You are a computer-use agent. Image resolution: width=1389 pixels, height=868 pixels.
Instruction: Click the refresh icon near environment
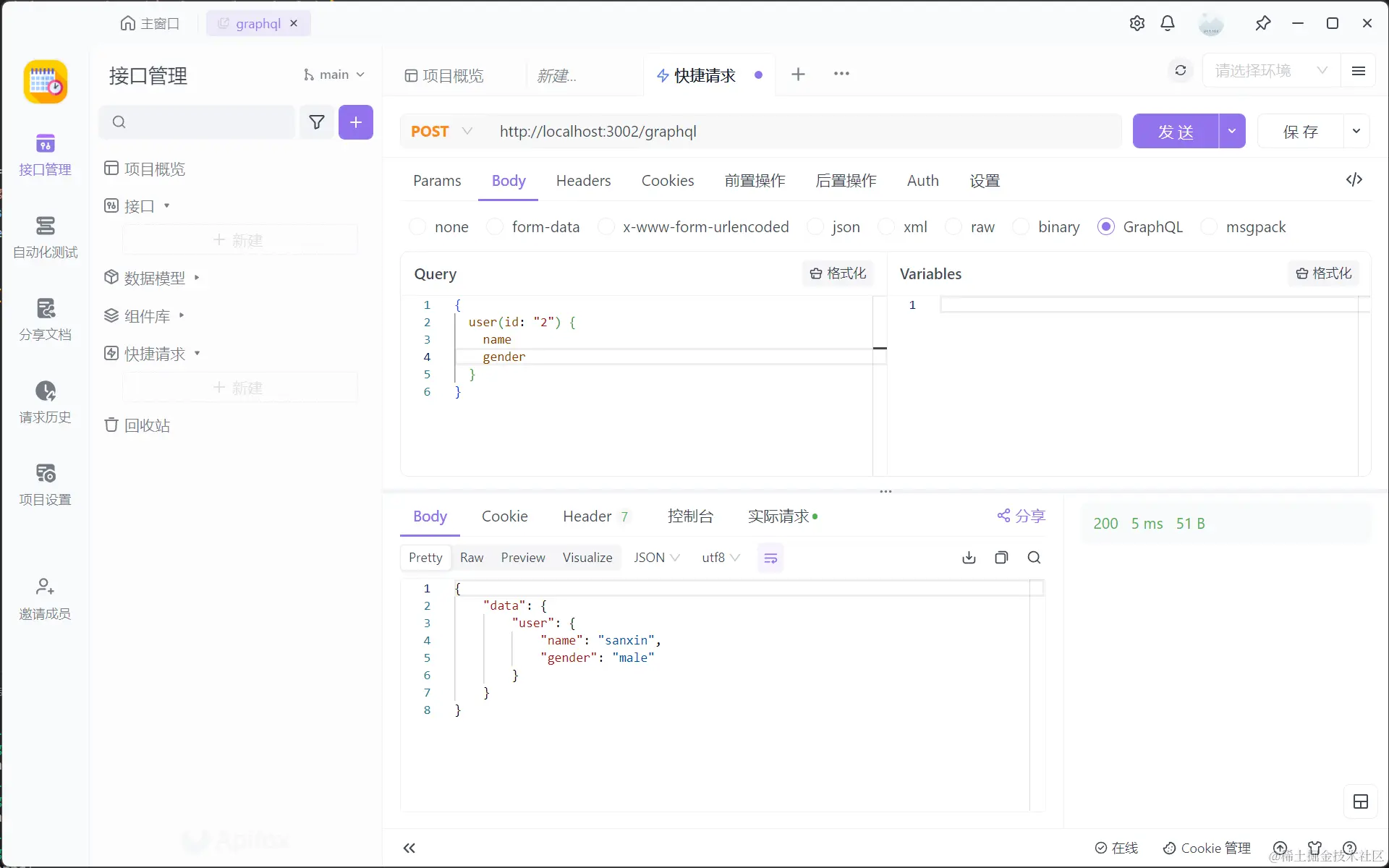click(1181, 71)
